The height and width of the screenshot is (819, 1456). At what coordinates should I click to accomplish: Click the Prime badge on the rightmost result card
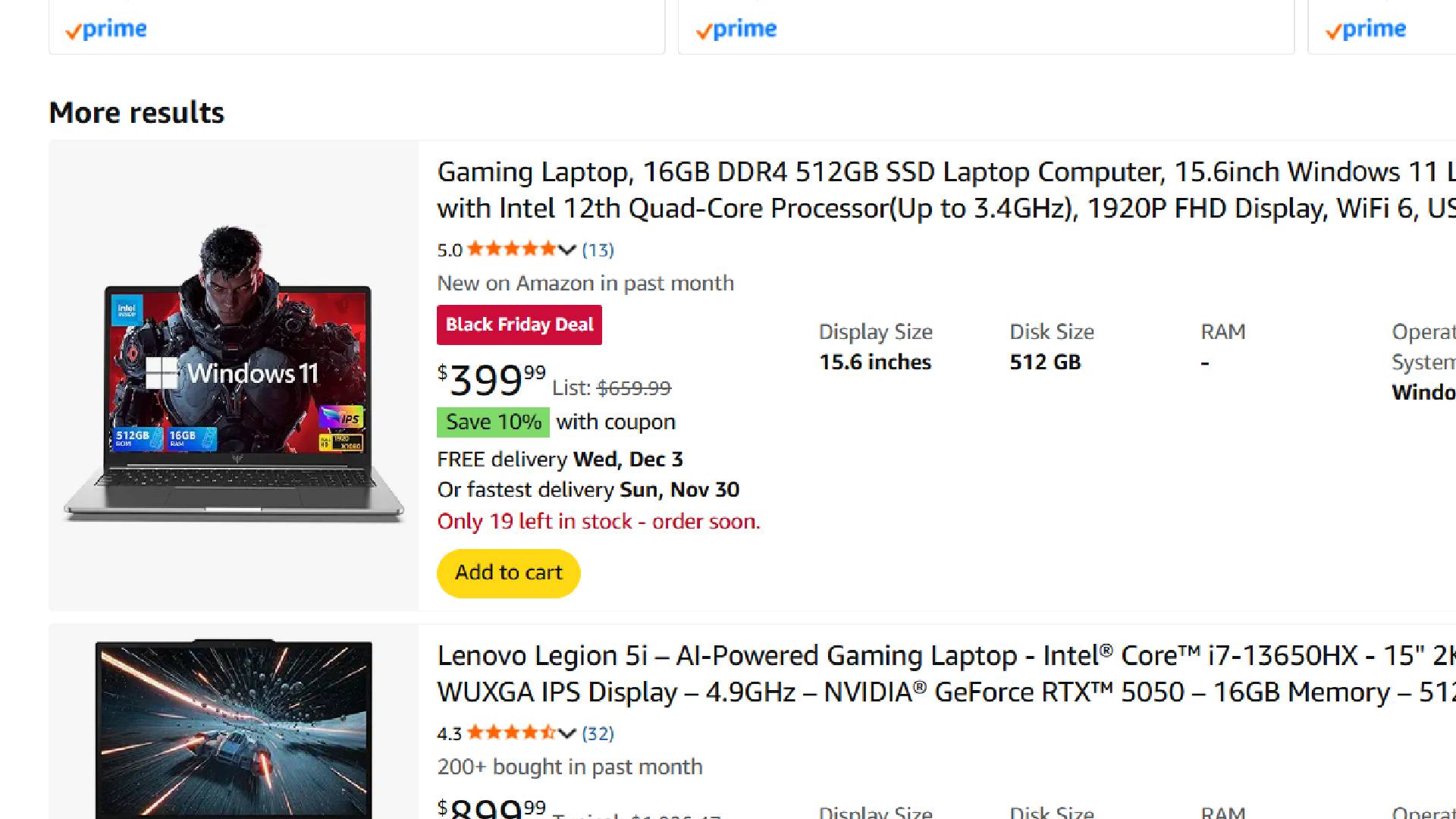(1365, 29)
